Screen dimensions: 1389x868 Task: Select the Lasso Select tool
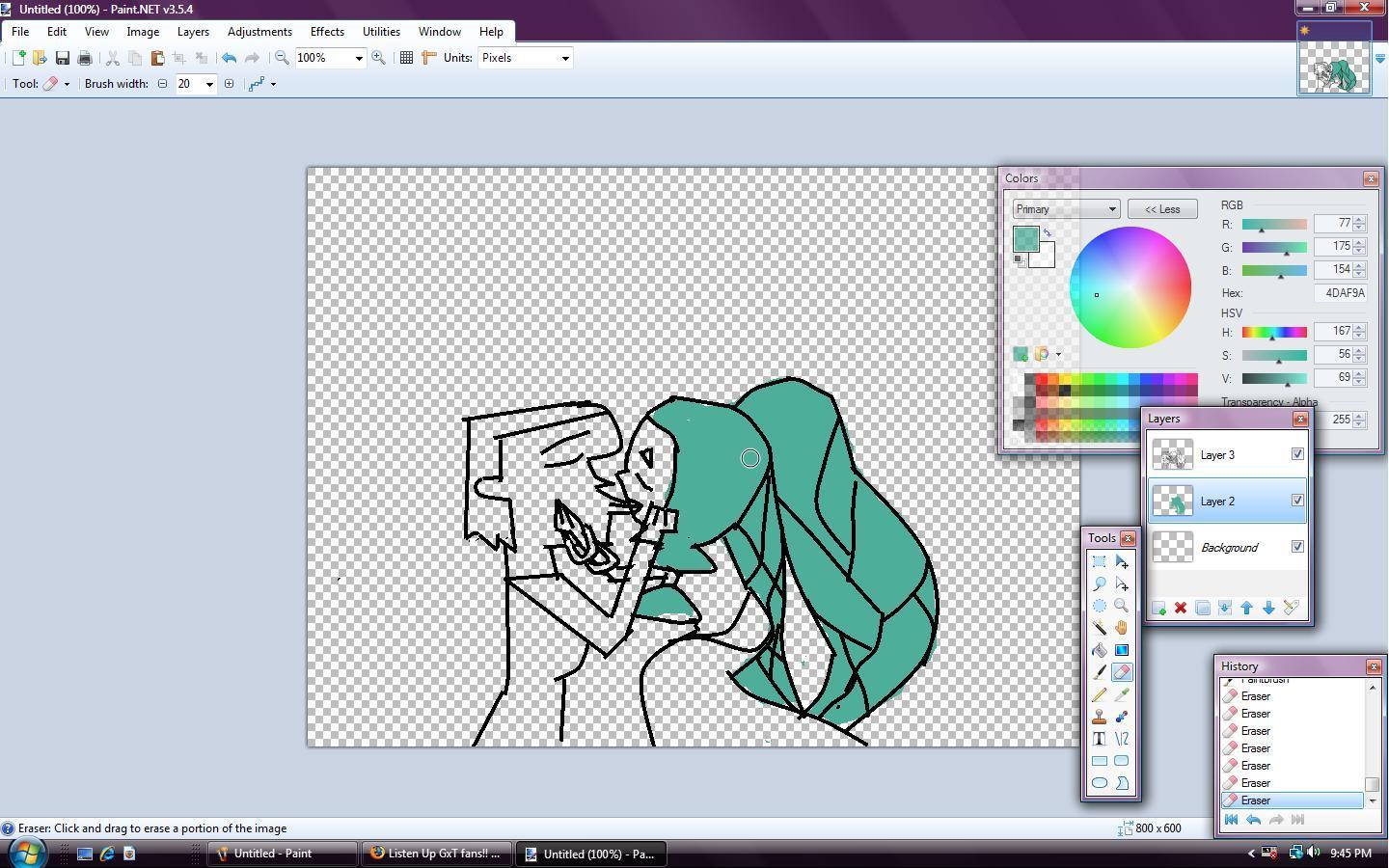point(1100,583)
